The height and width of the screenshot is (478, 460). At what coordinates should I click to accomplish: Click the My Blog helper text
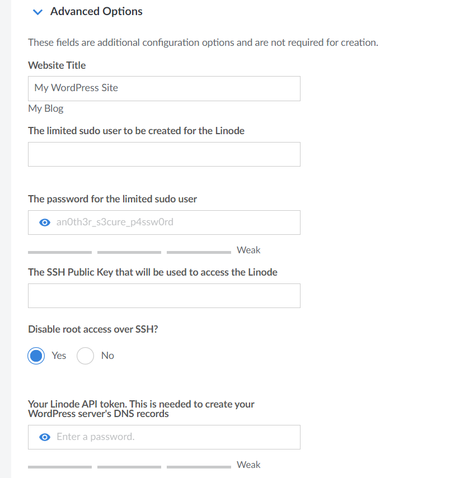click(x=46, y=109)
